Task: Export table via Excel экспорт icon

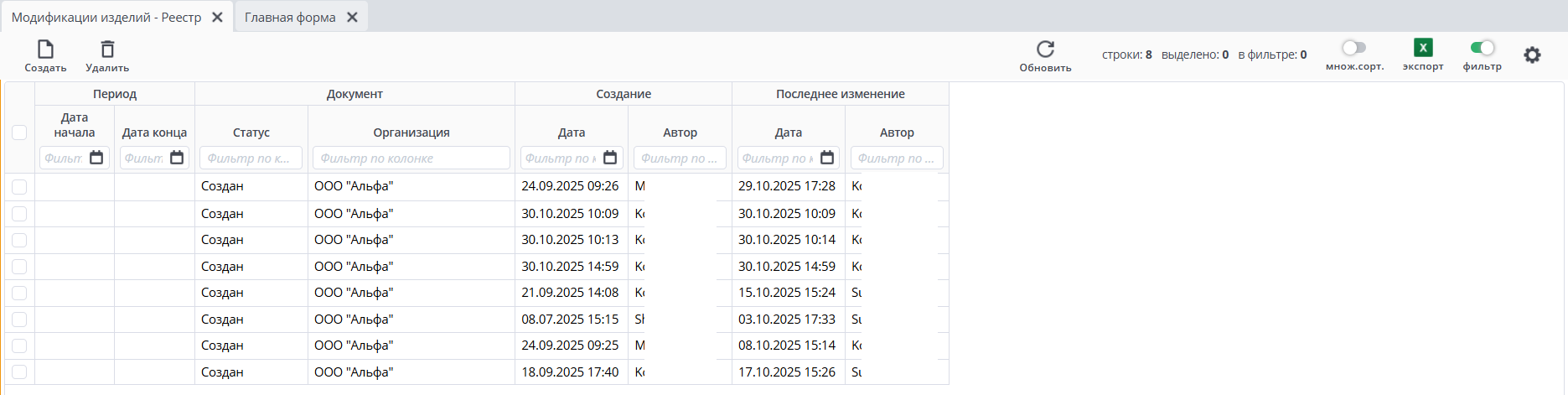Action: click(1422, 48)
